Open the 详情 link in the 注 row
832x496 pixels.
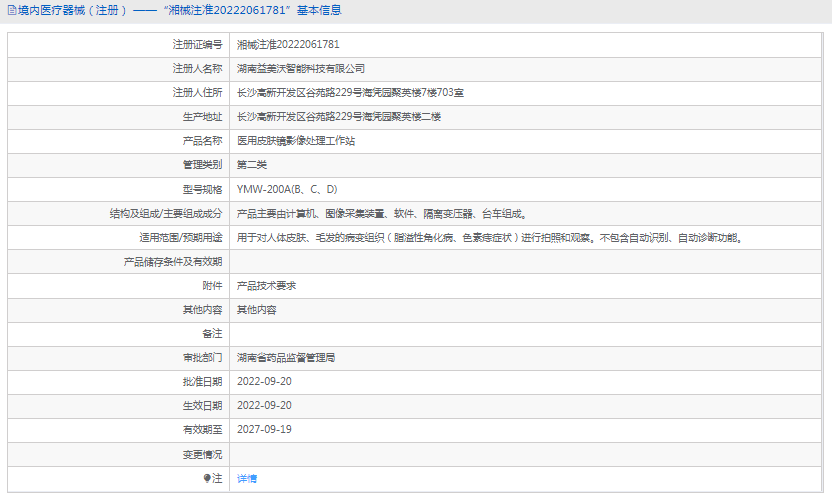[247, 478]
